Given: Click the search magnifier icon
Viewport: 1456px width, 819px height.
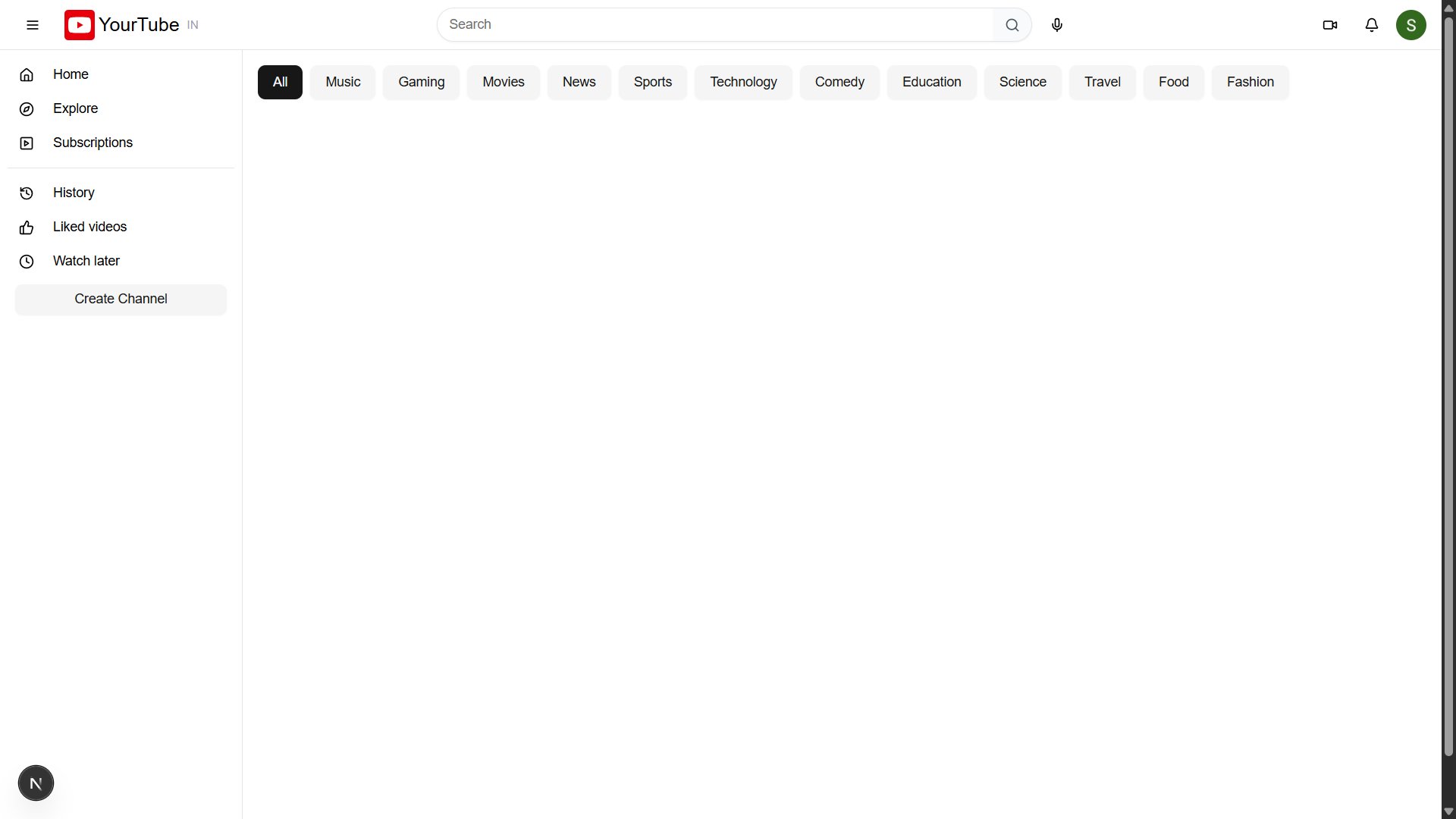Looking at the screenshot, I should (x=1012, y=25).
